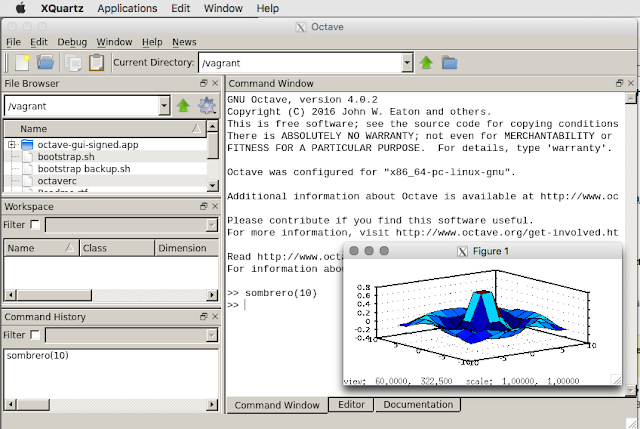
Task: Click the File Browser scroll up arrow
Action: coord(213,126)
